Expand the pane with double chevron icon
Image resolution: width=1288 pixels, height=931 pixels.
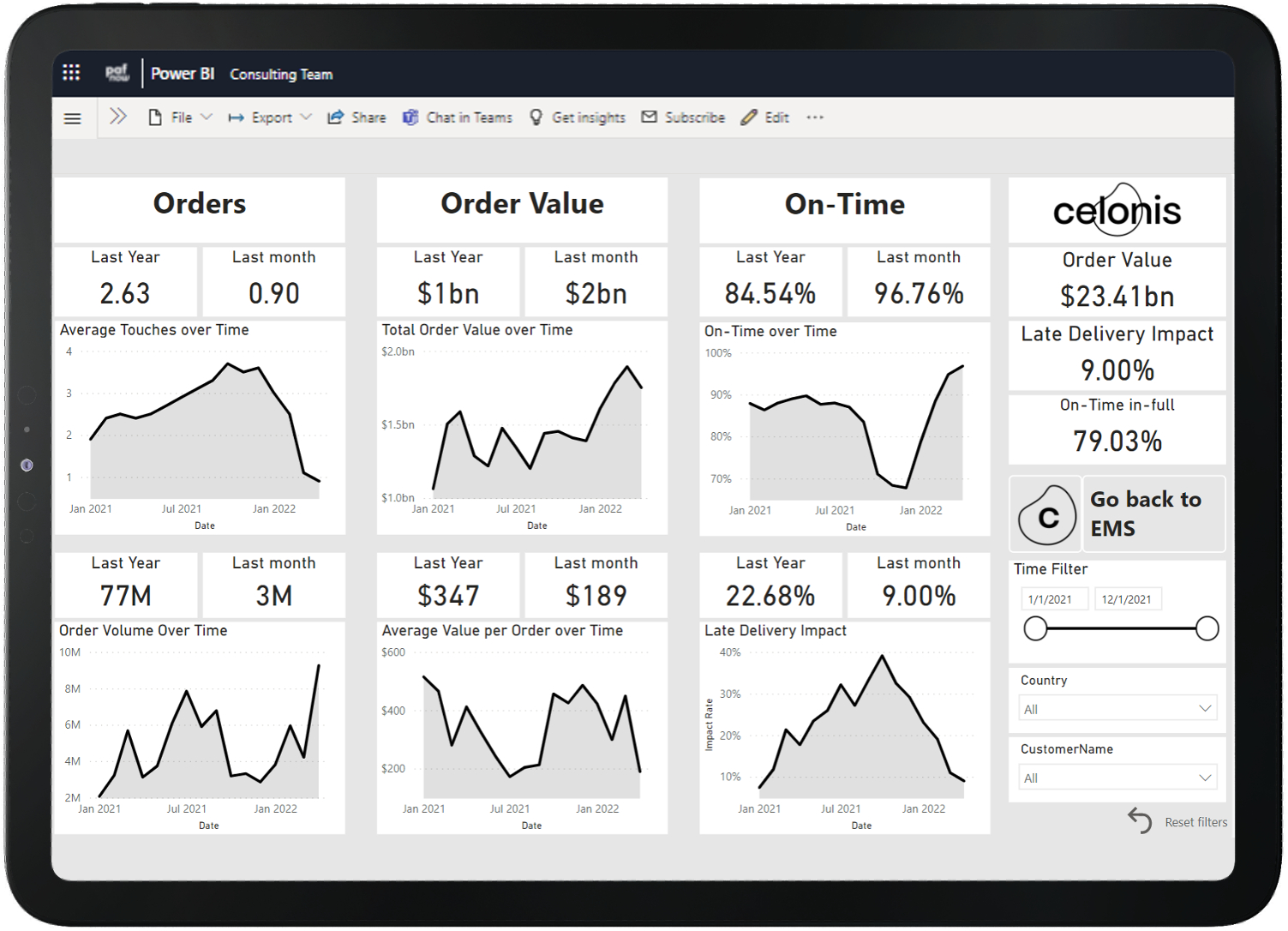[118, 117]
